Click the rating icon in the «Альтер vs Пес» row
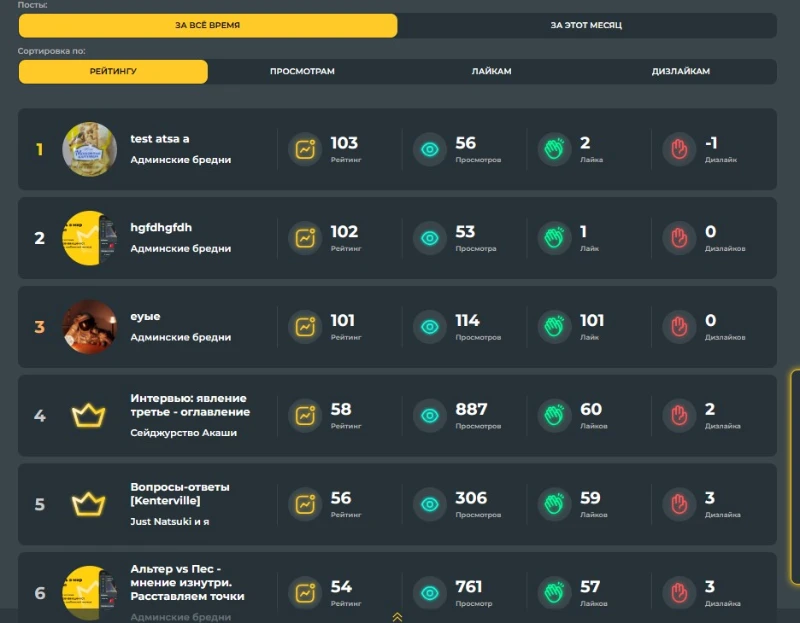Image resolution: width=800 pixels, height=623 pixels. [305, 593]
